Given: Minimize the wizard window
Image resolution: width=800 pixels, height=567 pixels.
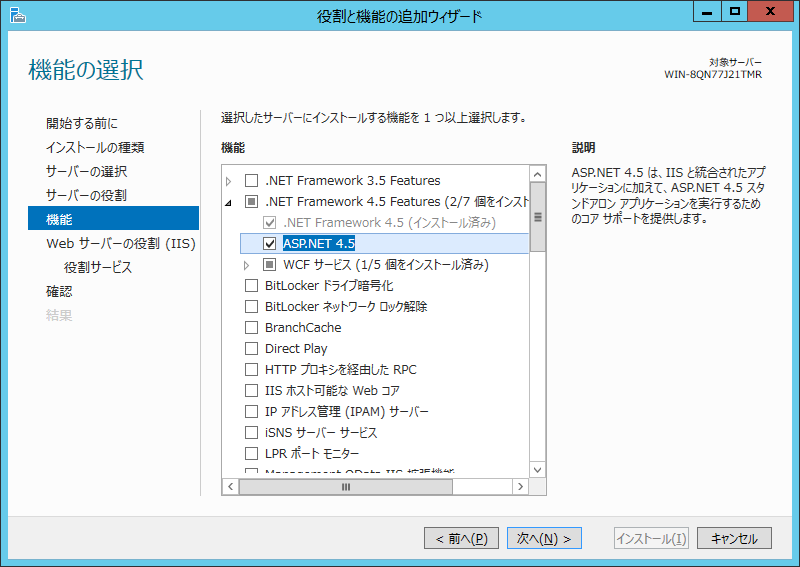Looking at the screenshot, I should coord(707,11).
